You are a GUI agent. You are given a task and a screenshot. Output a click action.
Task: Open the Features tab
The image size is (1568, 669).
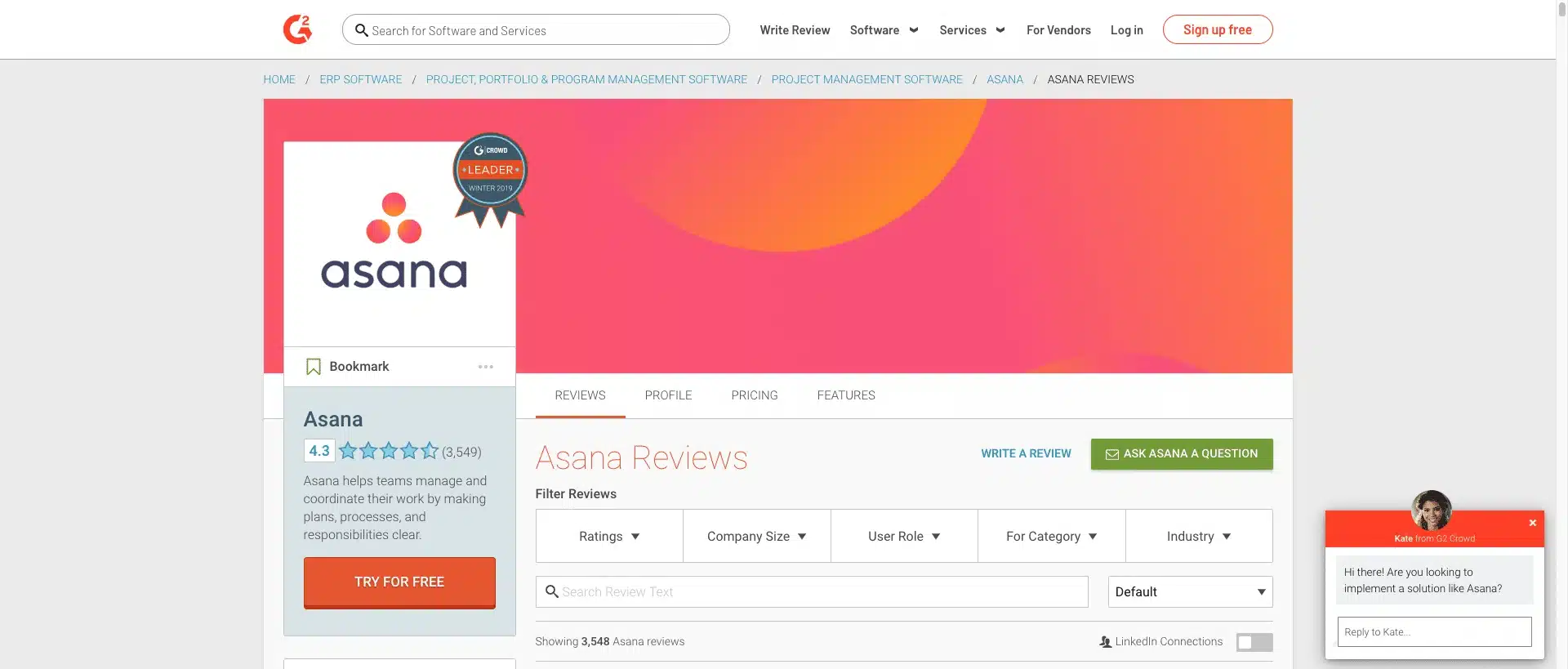click(845, 395)
